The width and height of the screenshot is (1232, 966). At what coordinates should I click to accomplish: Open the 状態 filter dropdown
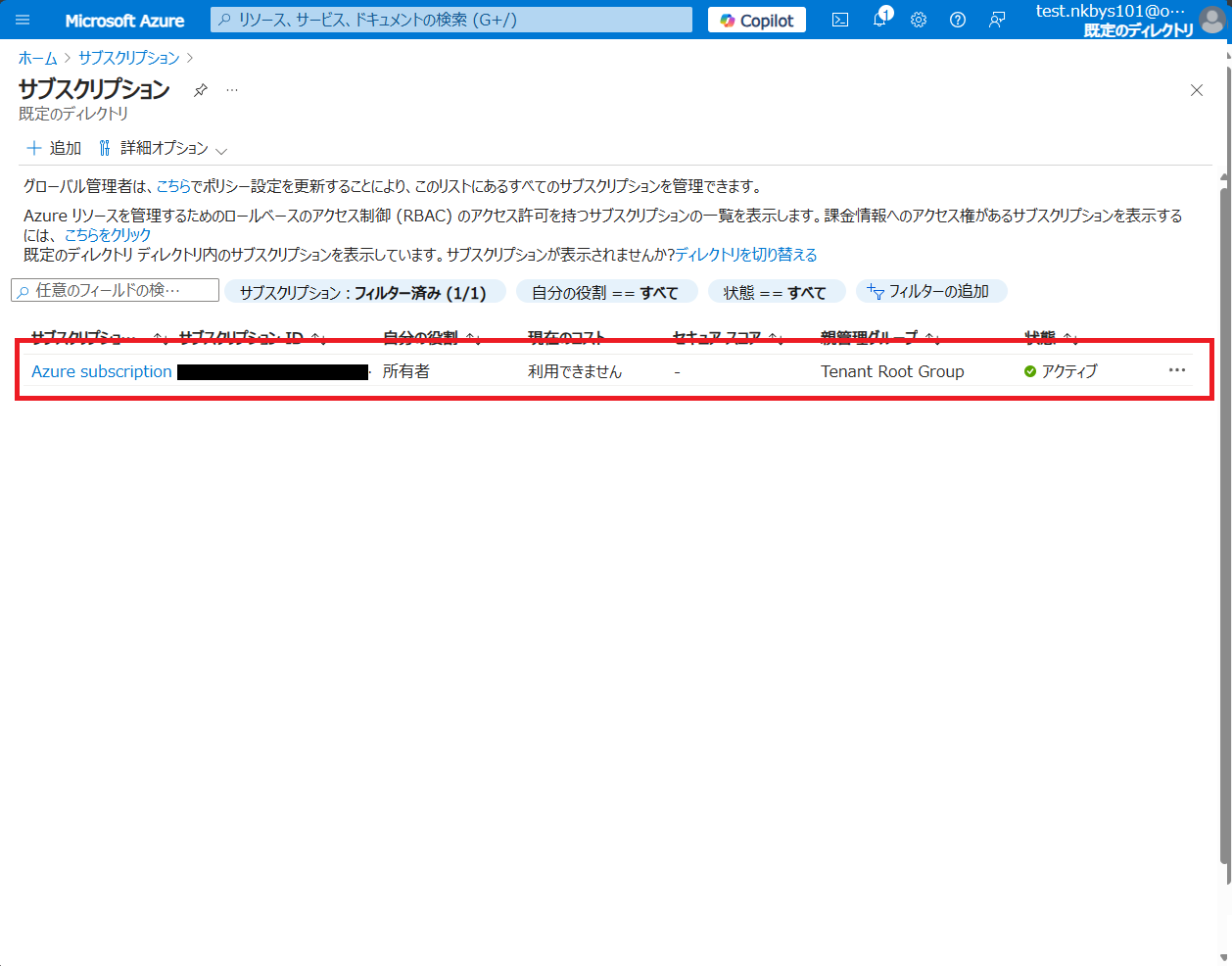click(777, 291)
